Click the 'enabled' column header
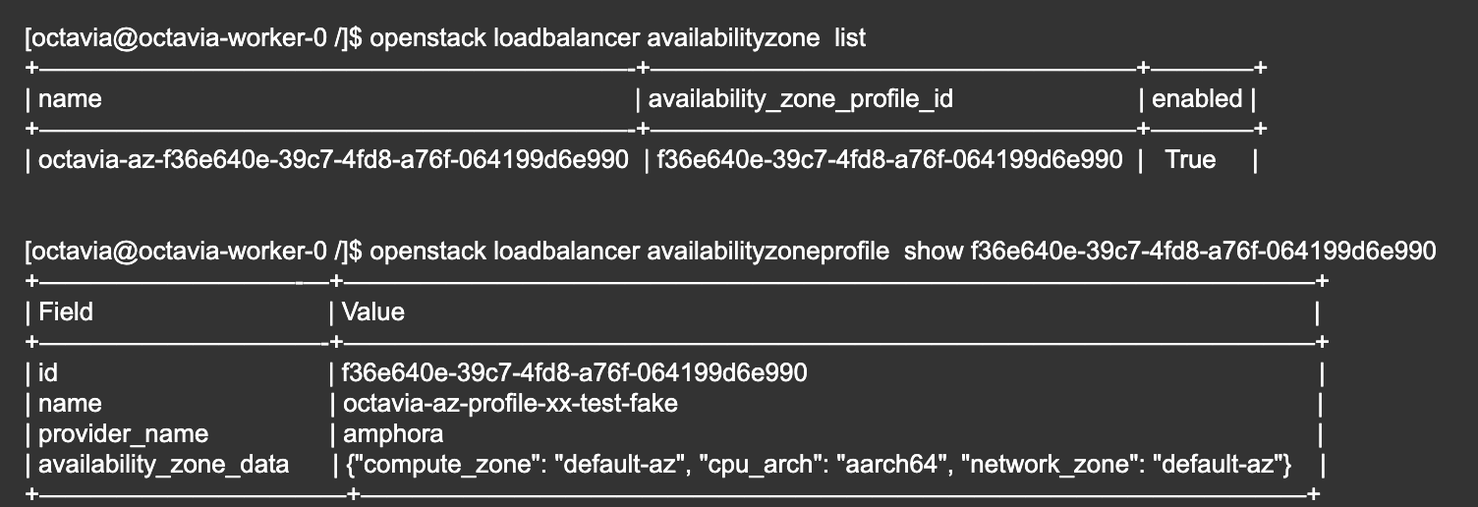Screen dimensions: 1478x507 [1196, 99]
